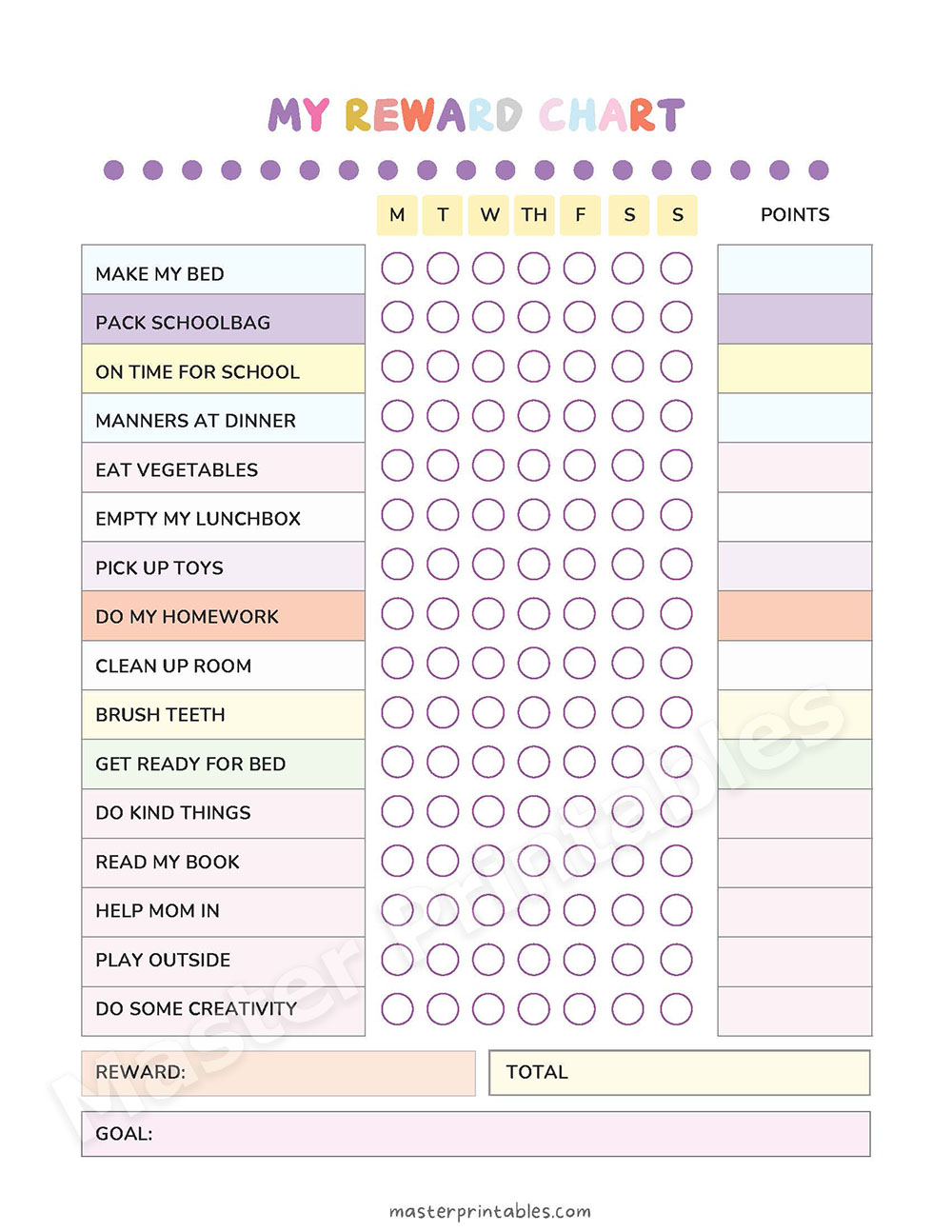Tick Tuesday circle for Play Outside
The height and width of the screenshot is (1232, 952).
(x=443, y=959)
